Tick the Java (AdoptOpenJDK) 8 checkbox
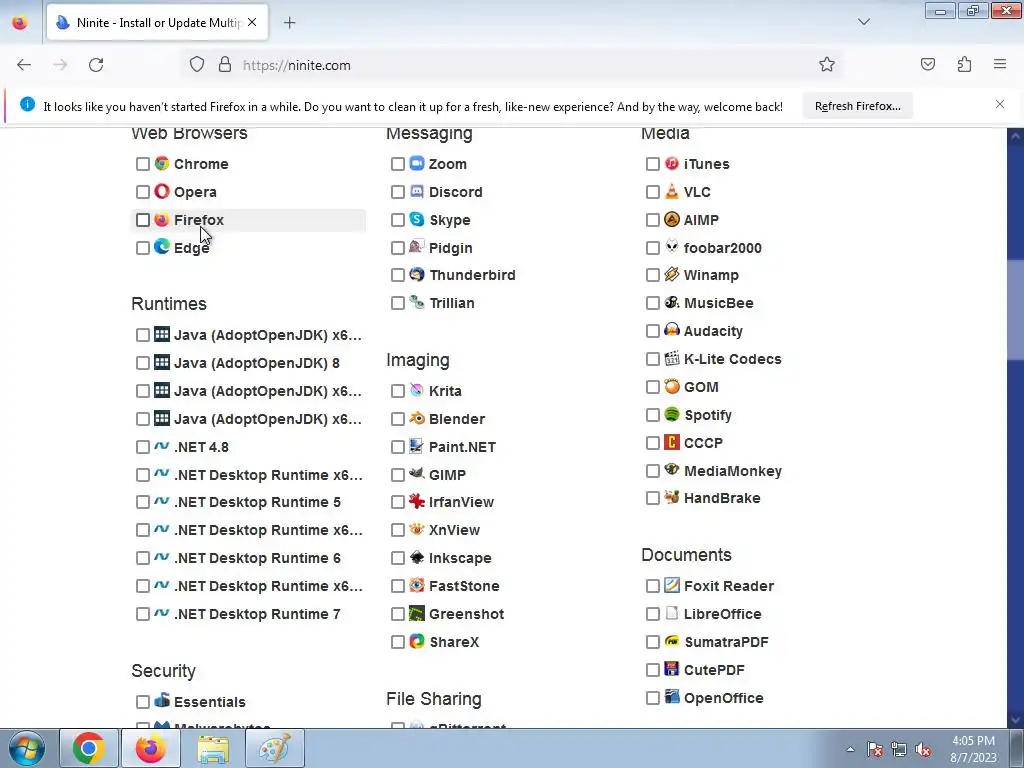 click(143, 363)
